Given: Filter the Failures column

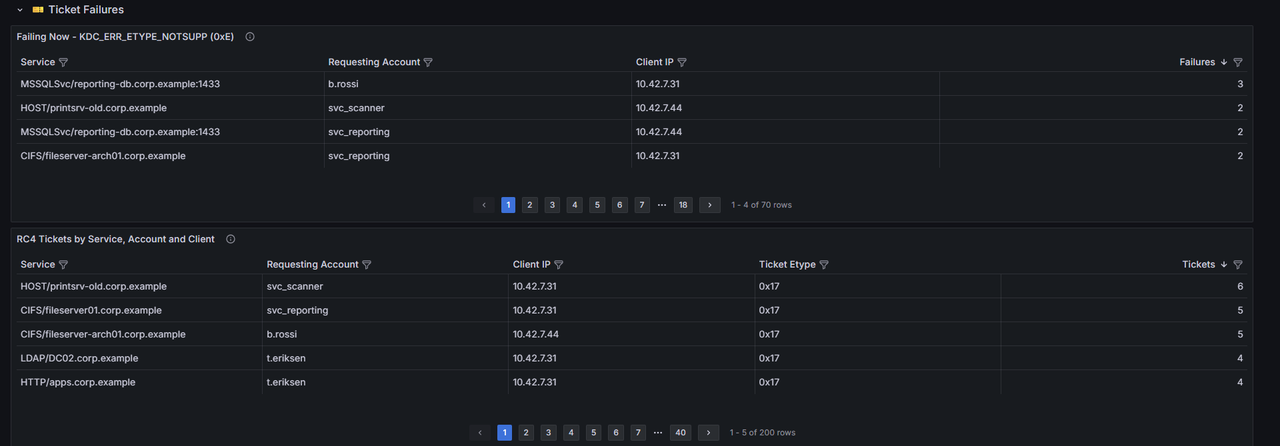Looking at the screenshot, I should pyautogui.click(x=1238, y=62).
